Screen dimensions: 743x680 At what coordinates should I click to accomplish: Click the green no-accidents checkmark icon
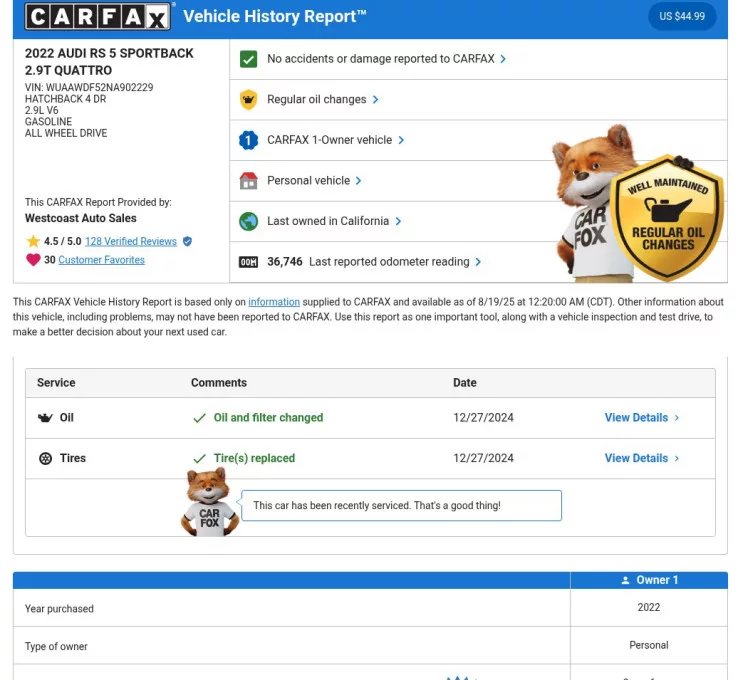[x=249, y=59]
